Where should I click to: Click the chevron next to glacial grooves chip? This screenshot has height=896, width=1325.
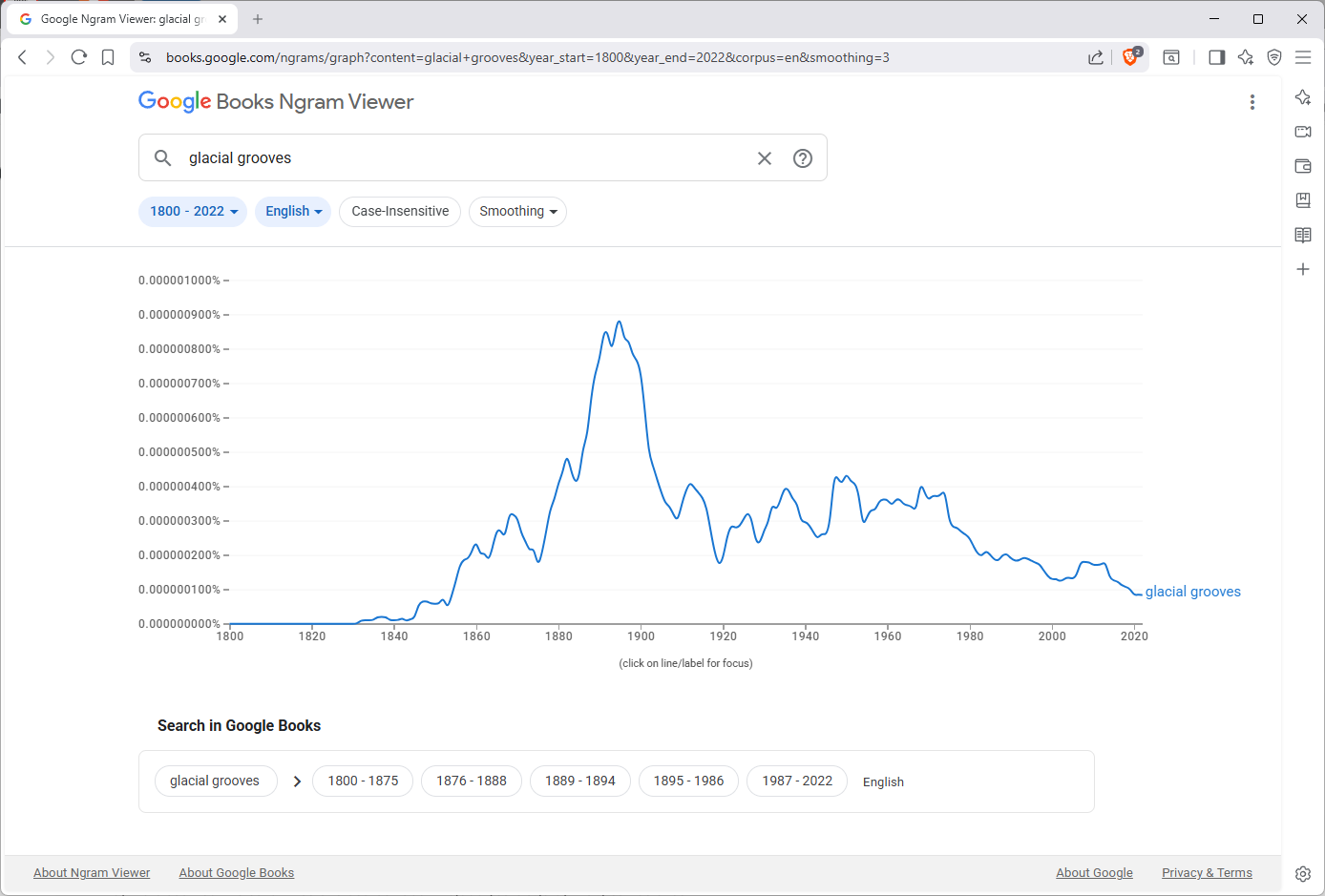click(x=297, y=781)
